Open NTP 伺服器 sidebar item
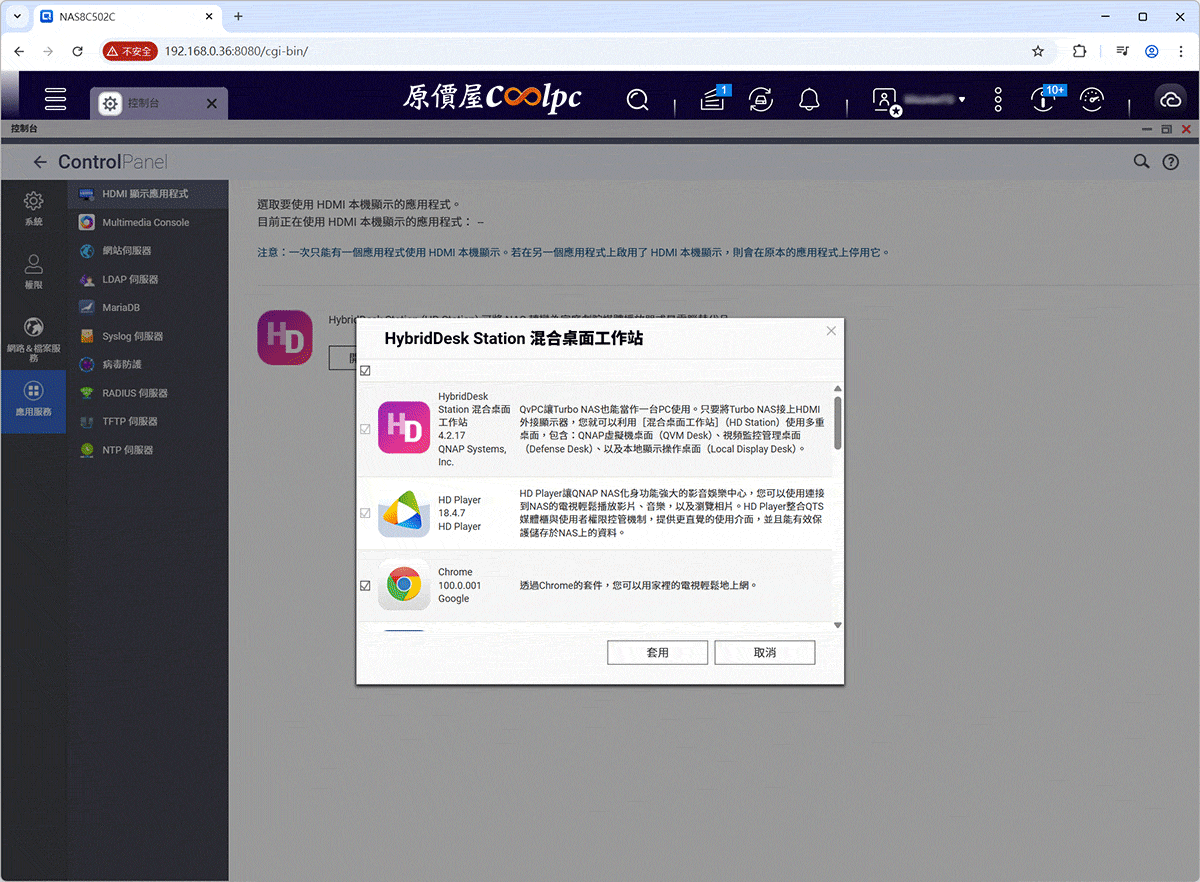1200x882 pixels. click(x=148, y=450)
